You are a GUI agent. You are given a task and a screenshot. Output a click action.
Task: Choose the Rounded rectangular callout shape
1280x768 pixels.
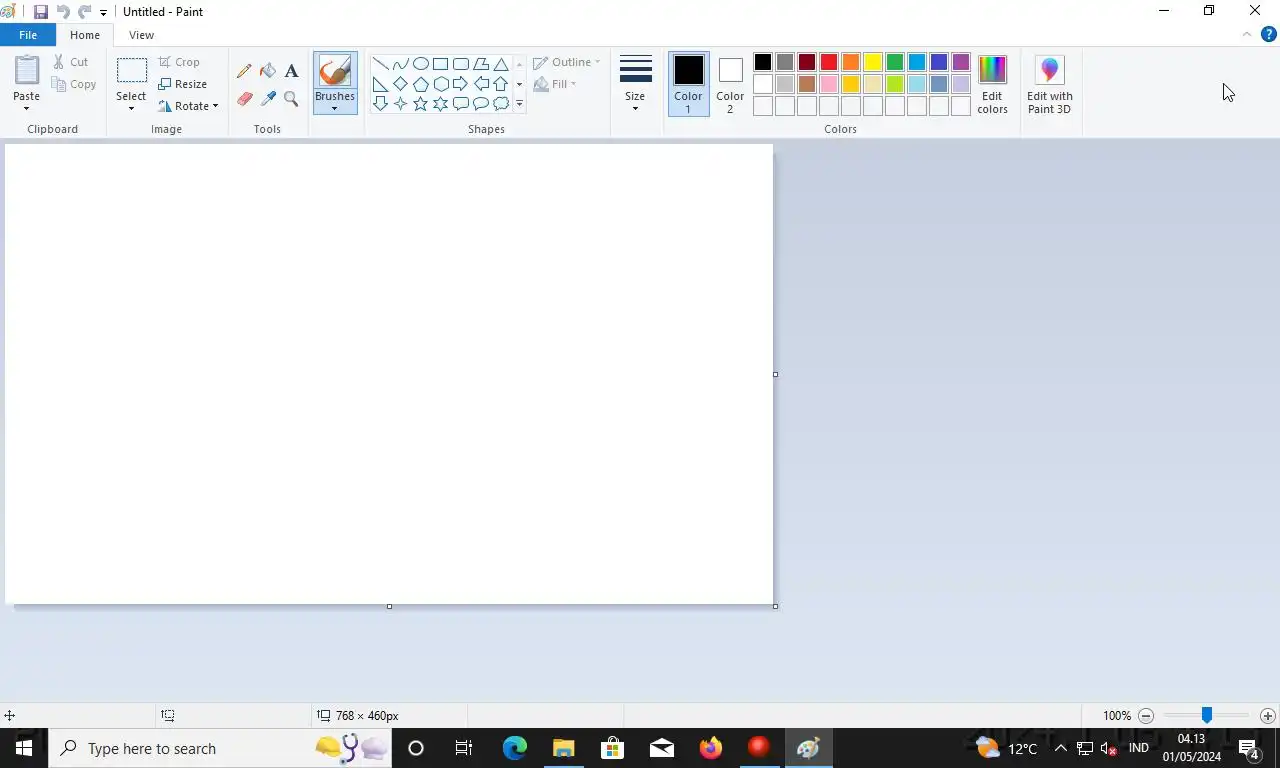coord(460,104)
